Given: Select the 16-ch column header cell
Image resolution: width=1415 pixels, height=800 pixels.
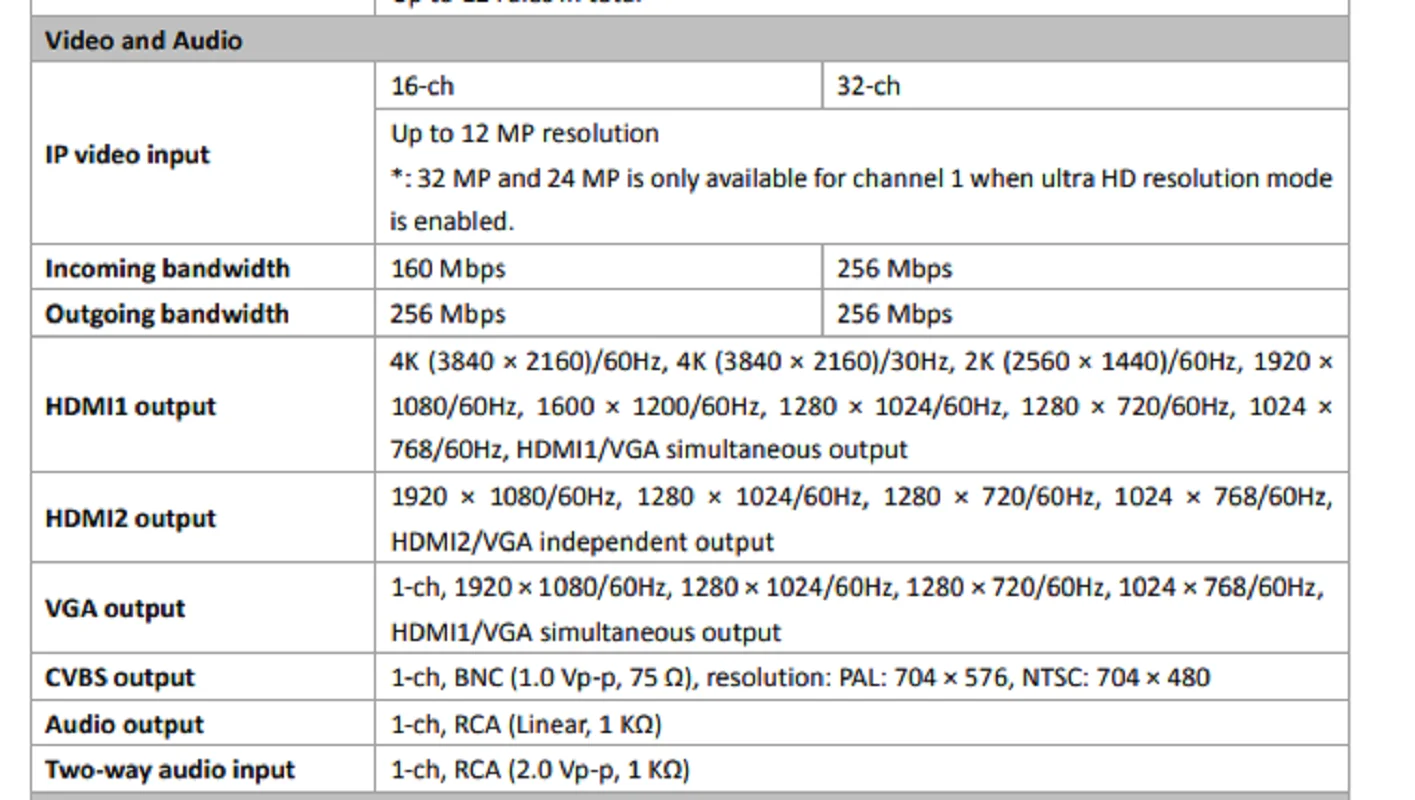Looking at the screenshot, I should (598, 86).
